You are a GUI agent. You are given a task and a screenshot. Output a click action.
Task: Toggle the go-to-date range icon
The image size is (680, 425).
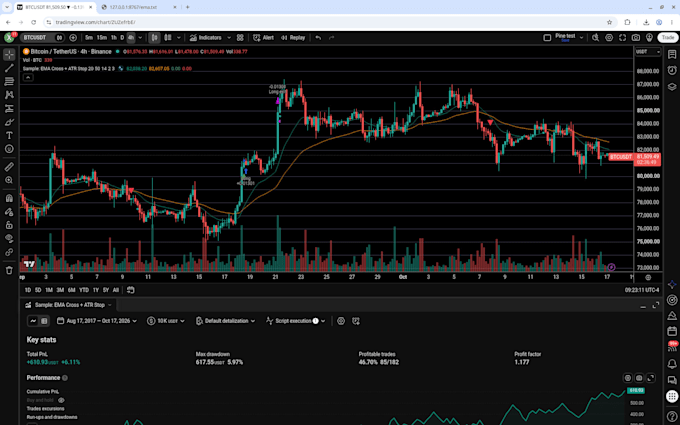pyautogui.click(x=130, y=290)
